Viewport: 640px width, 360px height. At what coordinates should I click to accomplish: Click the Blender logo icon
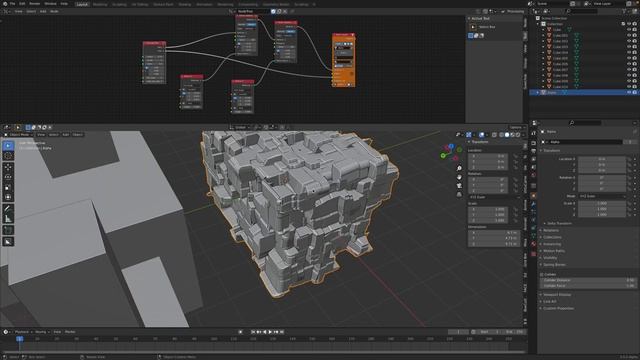(4, 4)
